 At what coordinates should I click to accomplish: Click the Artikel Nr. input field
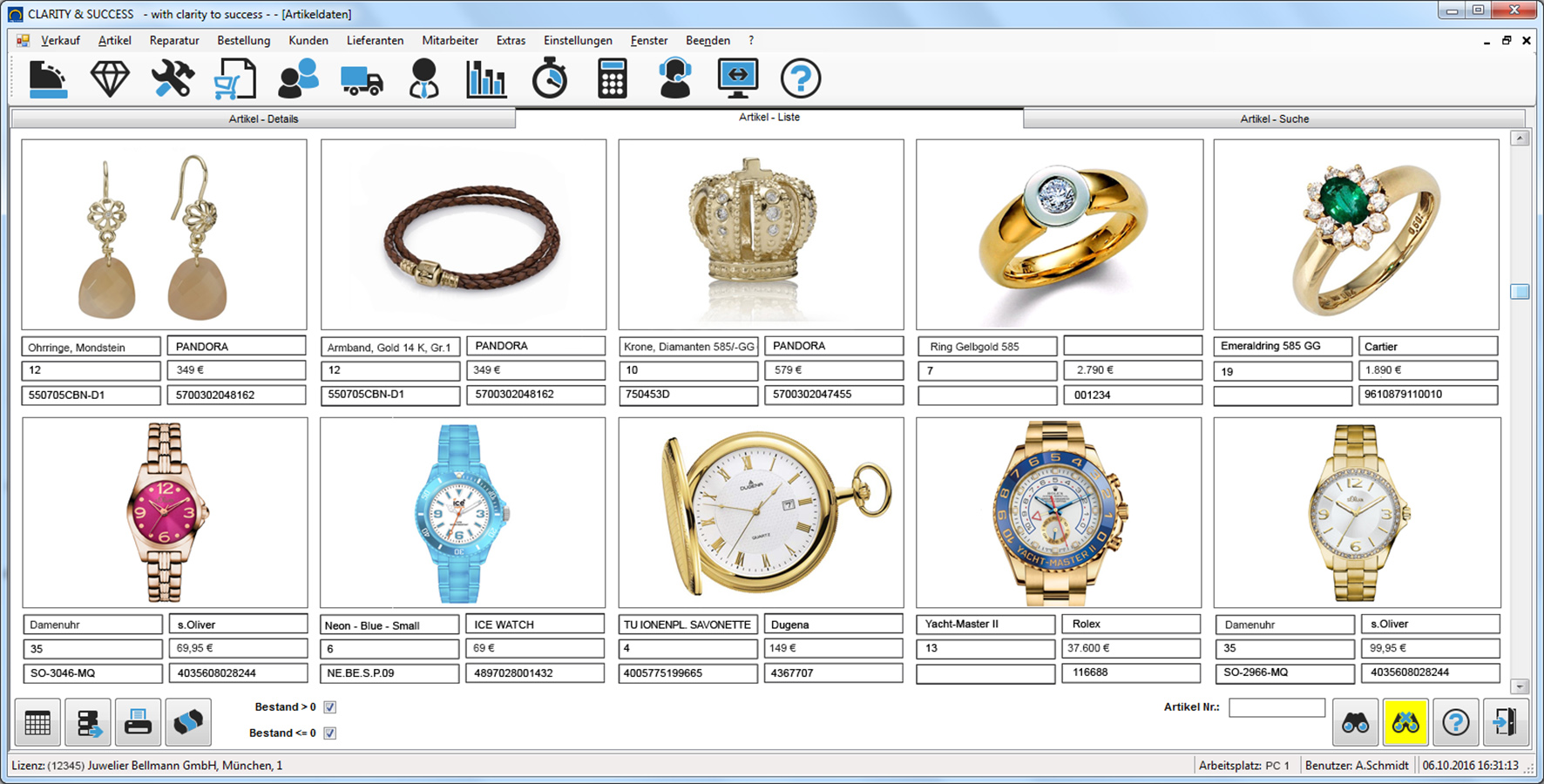(x=1277, y=707)
